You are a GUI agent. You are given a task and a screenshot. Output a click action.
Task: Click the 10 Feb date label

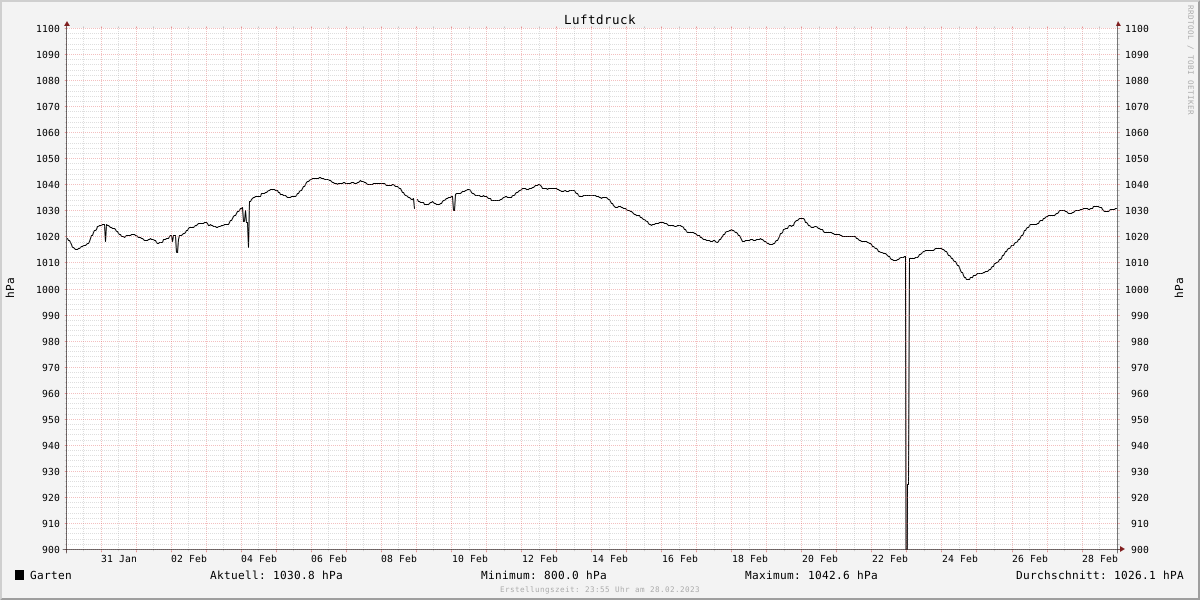[x=469, y=558]
